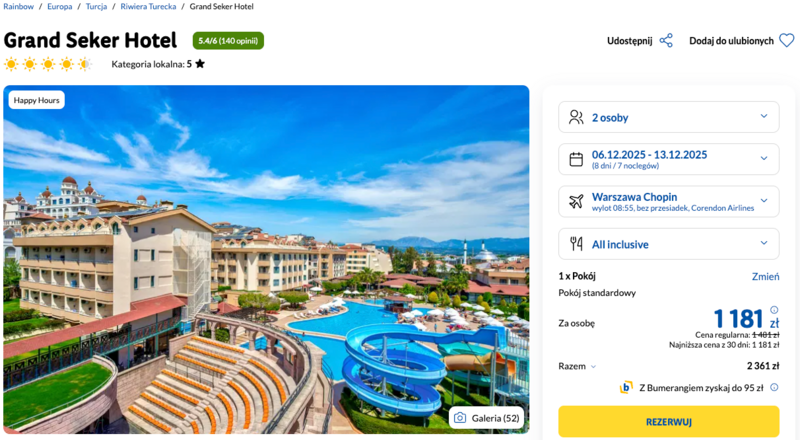This screenshot has height=440, width=800.
Task: Open the 5.4/6 reviews rating badge
Action: (x=228, y=41)
